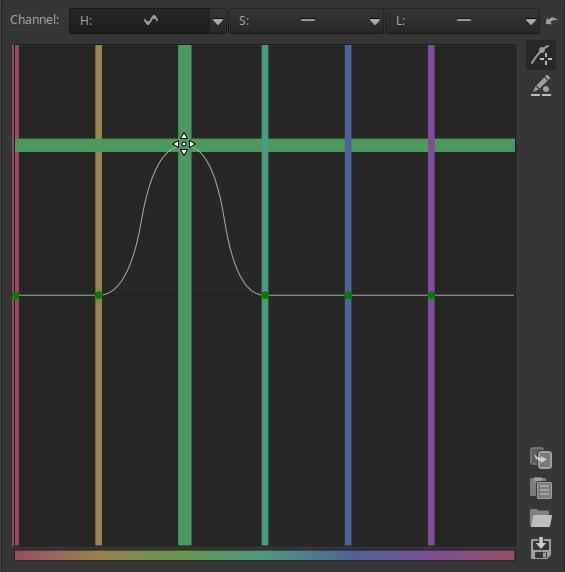Open the S channel curve type dropdown arrow
This screenshot has height=572, width=565.
(375, 22)
